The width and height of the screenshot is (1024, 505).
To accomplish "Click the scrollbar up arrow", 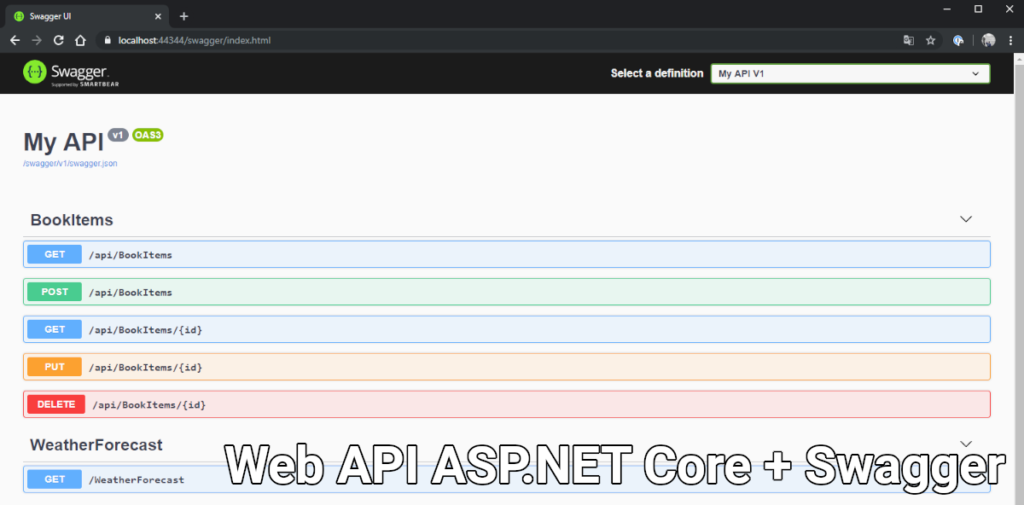I will 1018,58.
